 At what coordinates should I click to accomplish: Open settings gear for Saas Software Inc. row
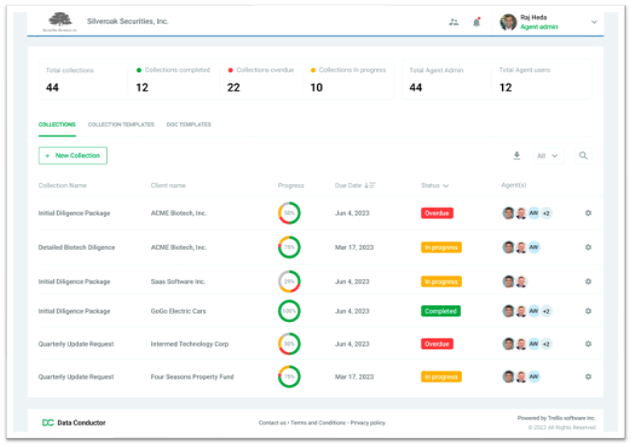[x=588, y=282]
